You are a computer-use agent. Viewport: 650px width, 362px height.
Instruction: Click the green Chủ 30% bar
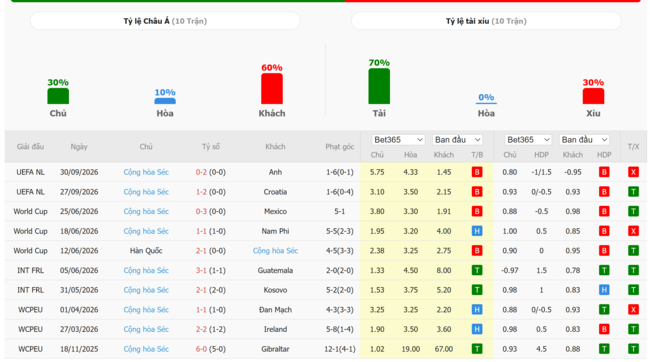click(x=58, y=96)
